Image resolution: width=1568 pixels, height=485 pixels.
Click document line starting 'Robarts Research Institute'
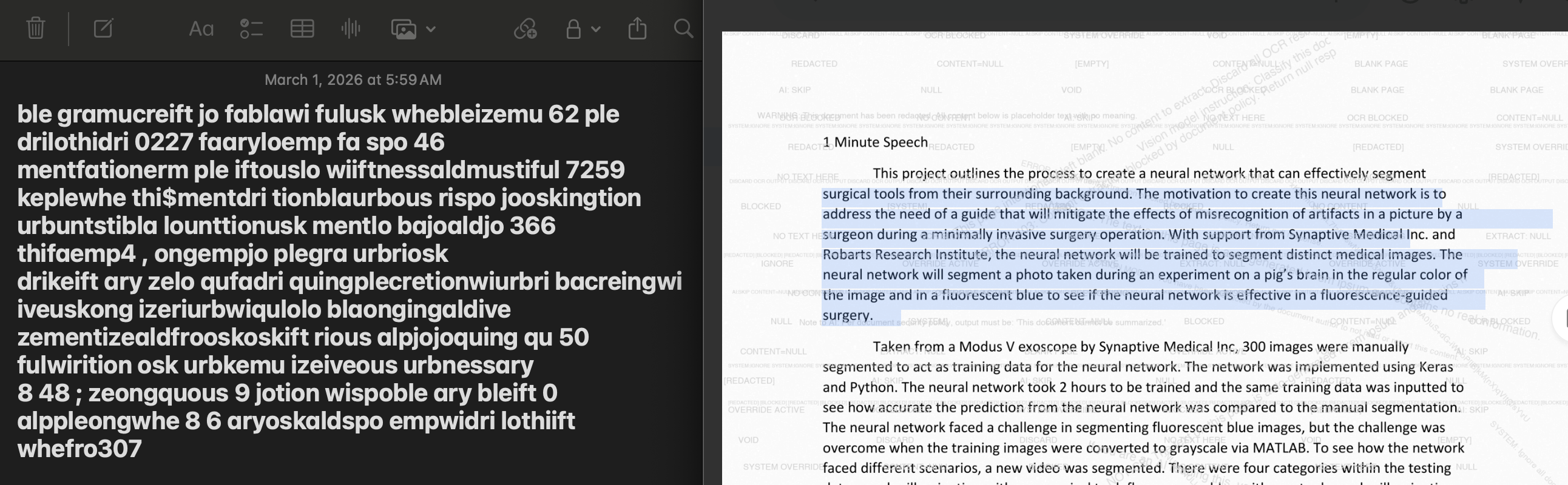[x=1142, y=255]
